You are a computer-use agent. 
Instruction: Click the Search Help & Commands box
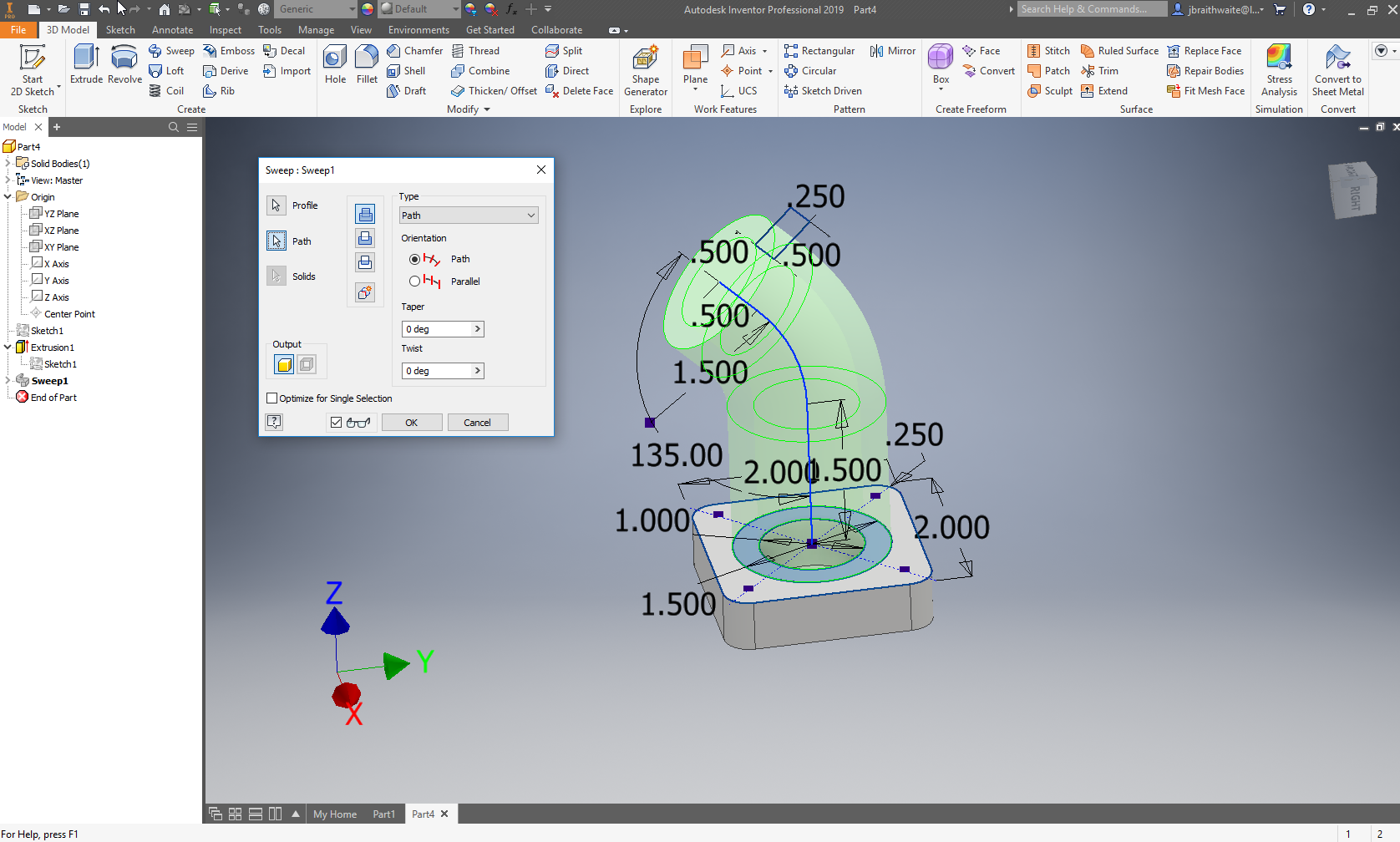click(x=1092, y=9)
